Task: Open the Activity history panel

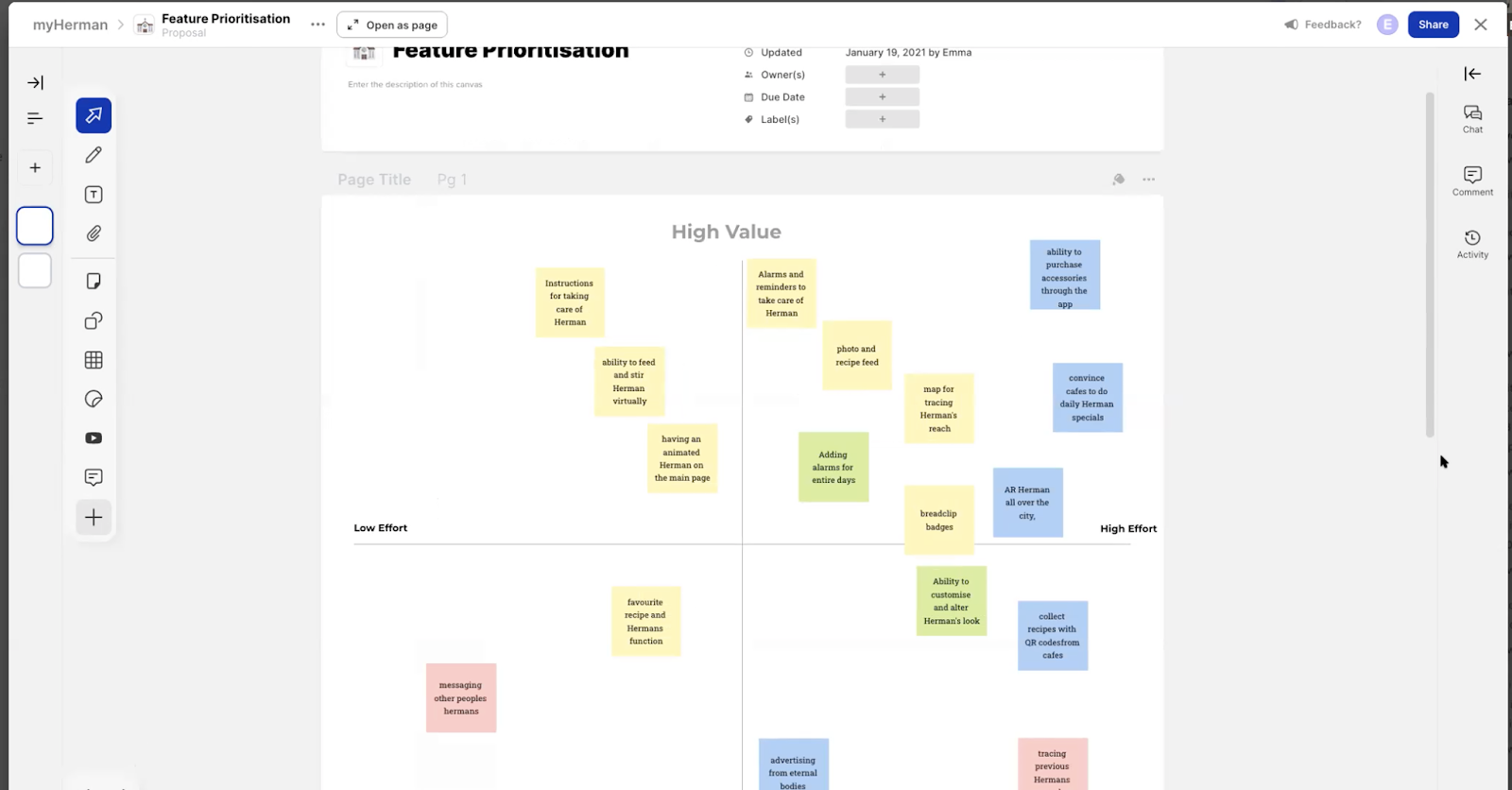Action: (x=1472, y=244)
